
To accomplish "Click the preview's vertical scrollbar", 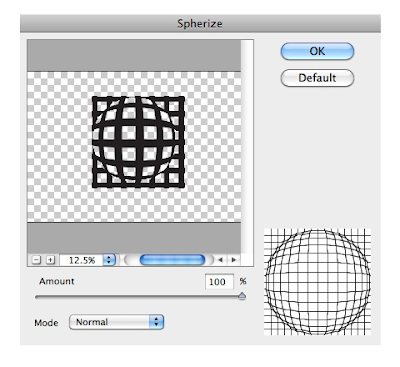I will click(x=247, y=147).
